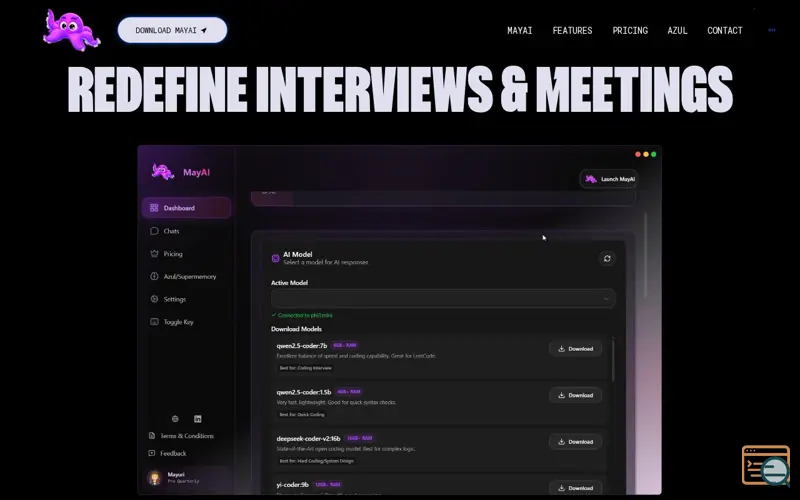Click the model list scrollbar
This screenshot has height=500, width=800.
click(613, 360)
